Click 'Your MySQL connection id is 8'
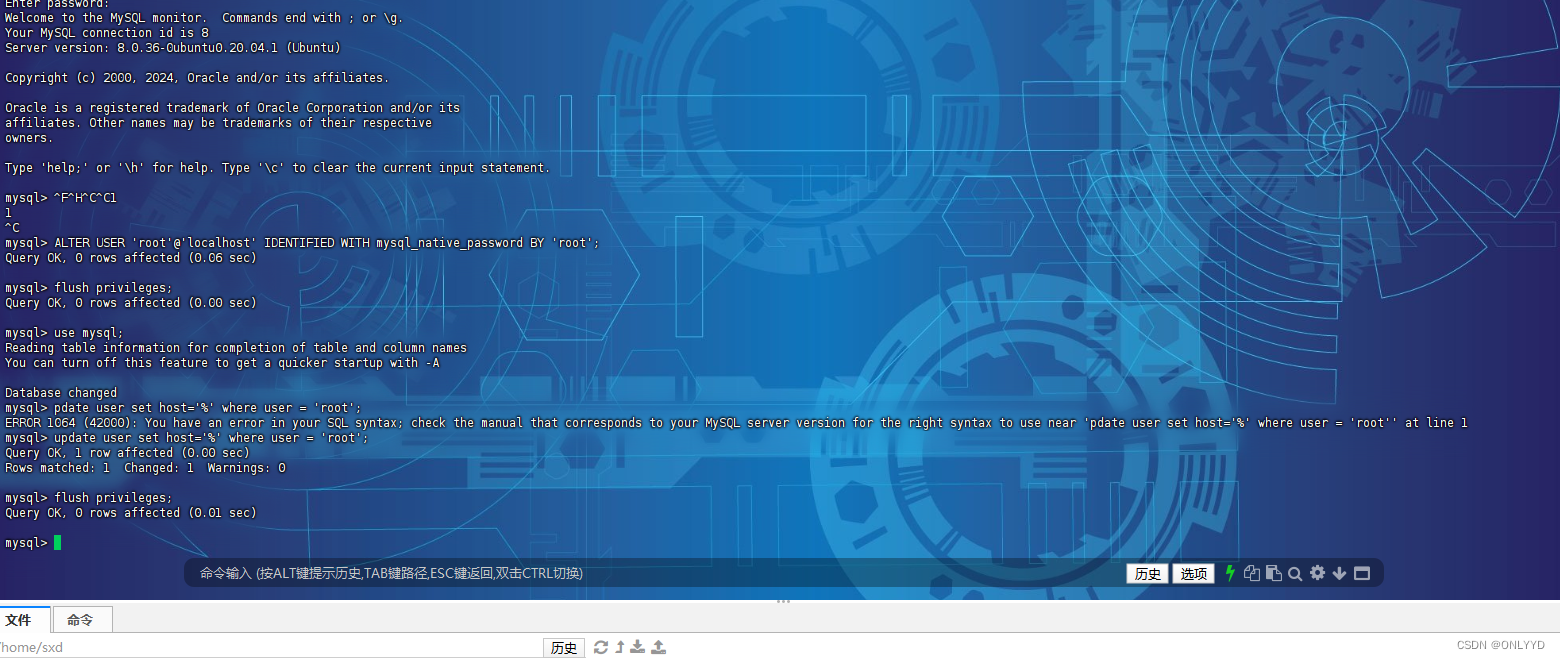This screenshot has width=1560, height=659. click(x=107, y=32)
